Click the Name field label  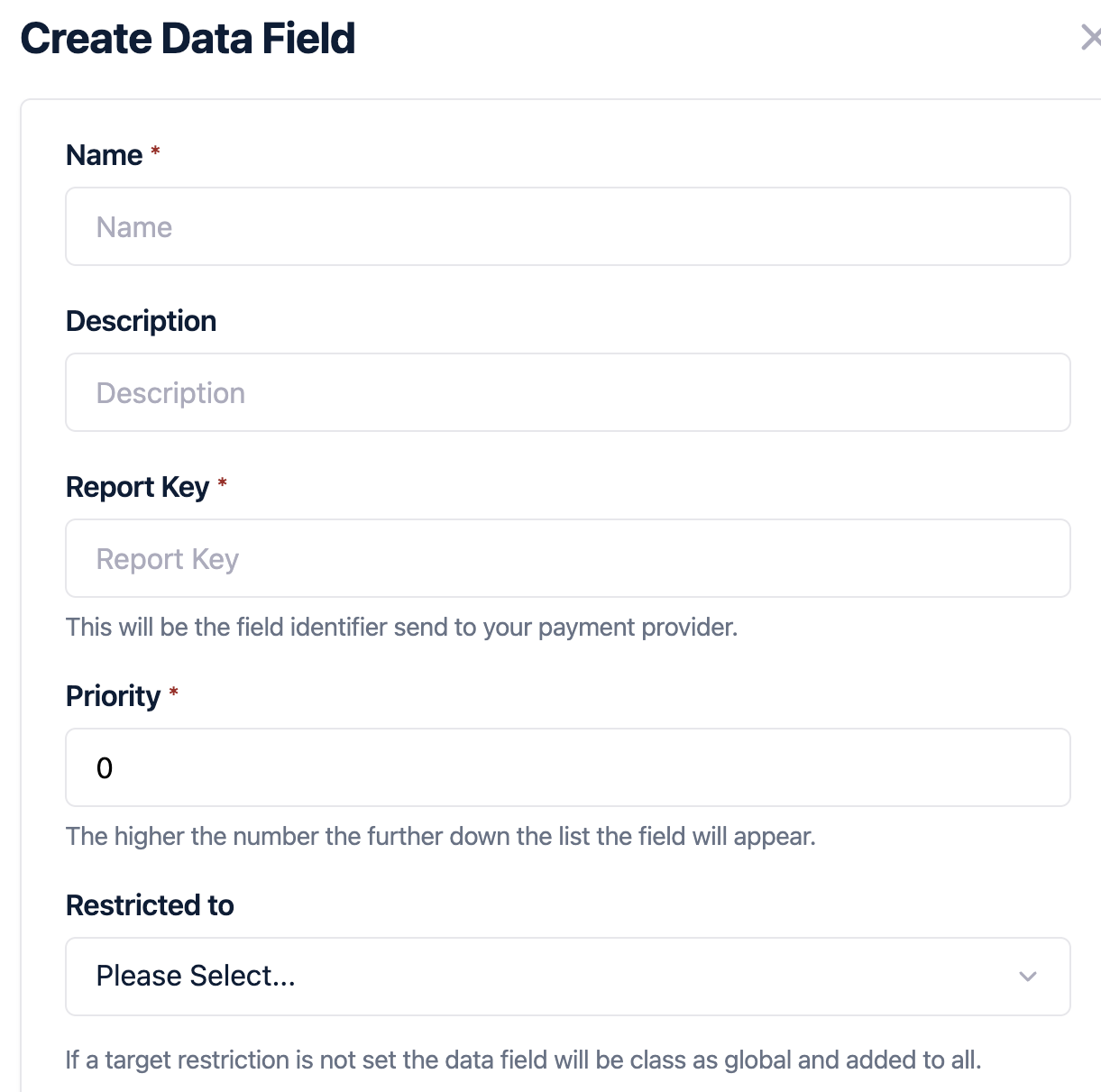(104, 155)
